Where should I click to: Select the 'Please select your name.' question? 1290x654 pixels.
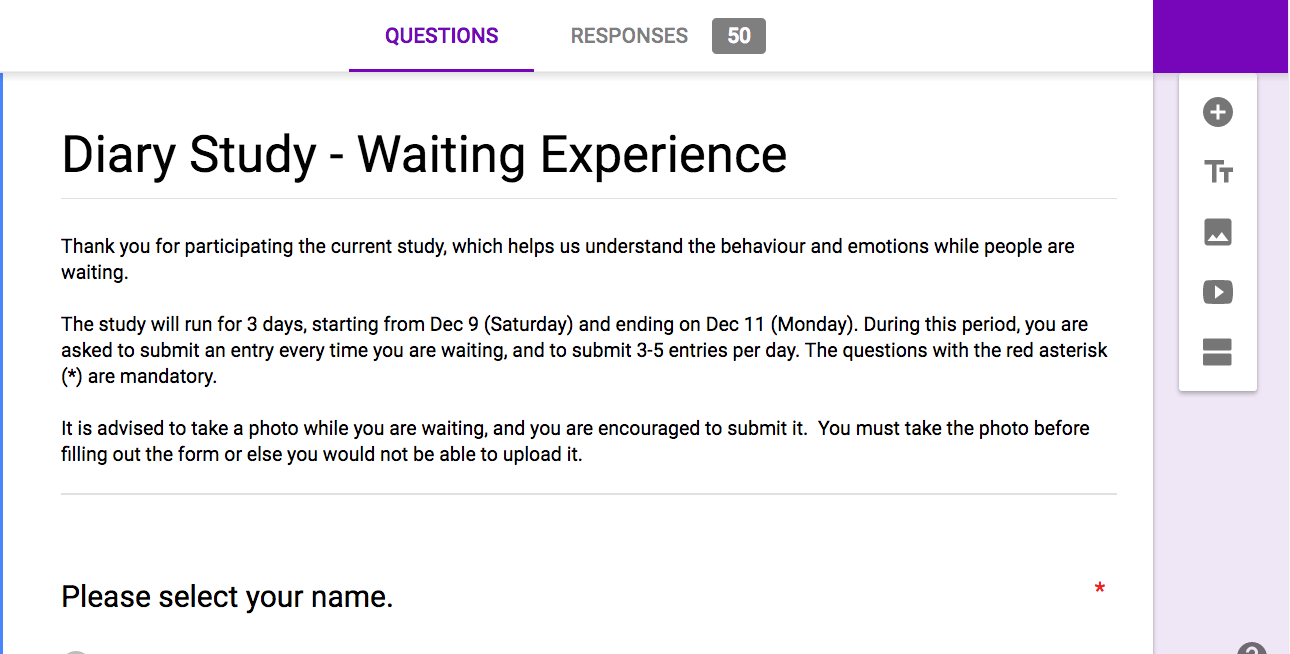(227, 597)
